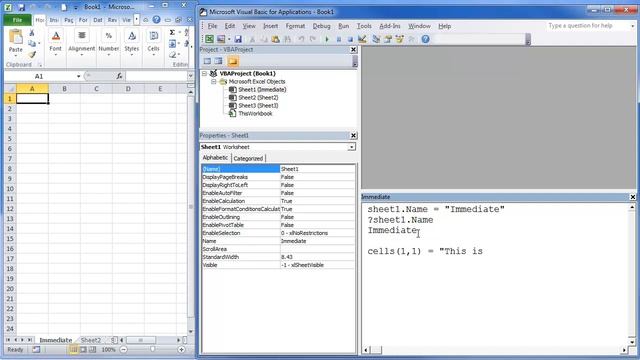Open VBA Help question mark icon
Image resolution: width=640 pixels, height=360 pixels.
click(425, 39)
